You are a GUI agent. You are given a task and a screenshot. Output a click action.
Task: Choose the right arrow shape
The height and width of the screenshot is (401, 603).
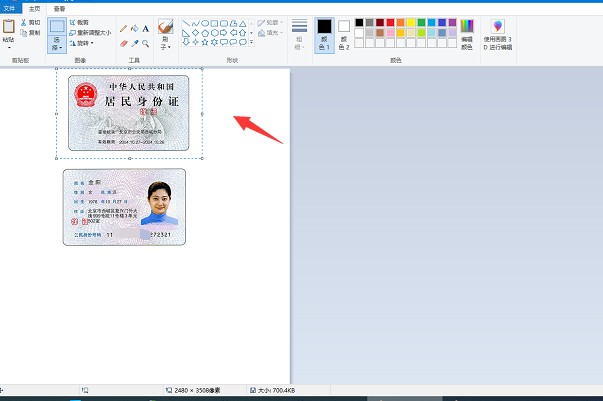coord(224,33)
